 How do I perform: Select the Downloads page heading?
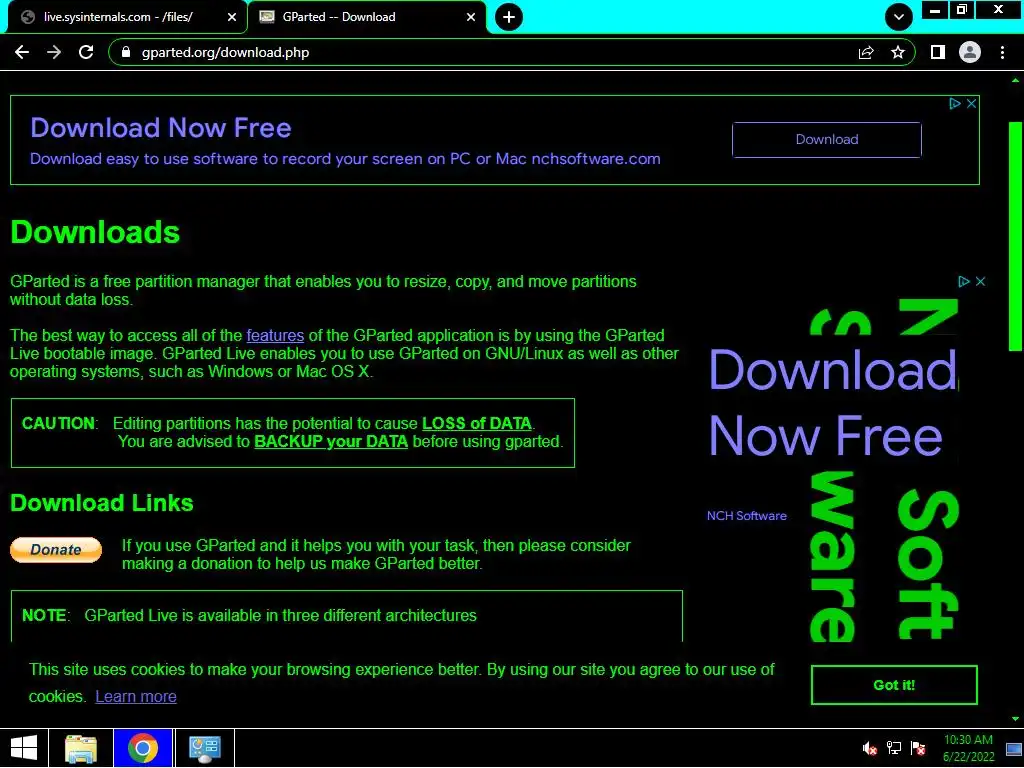point(95,232)
